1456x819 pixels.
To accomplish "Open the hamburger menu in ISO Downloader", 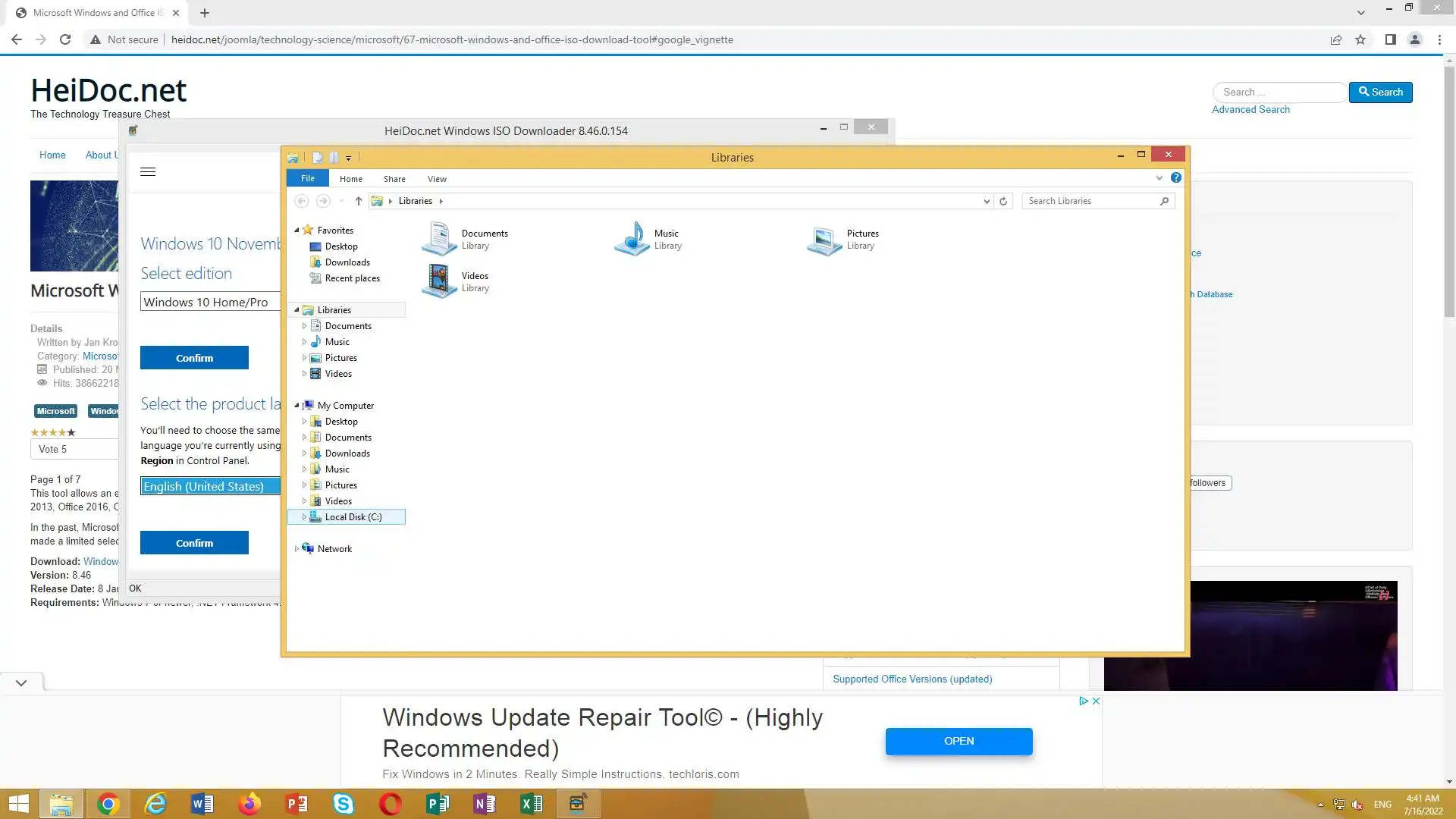I will [148, 172].
